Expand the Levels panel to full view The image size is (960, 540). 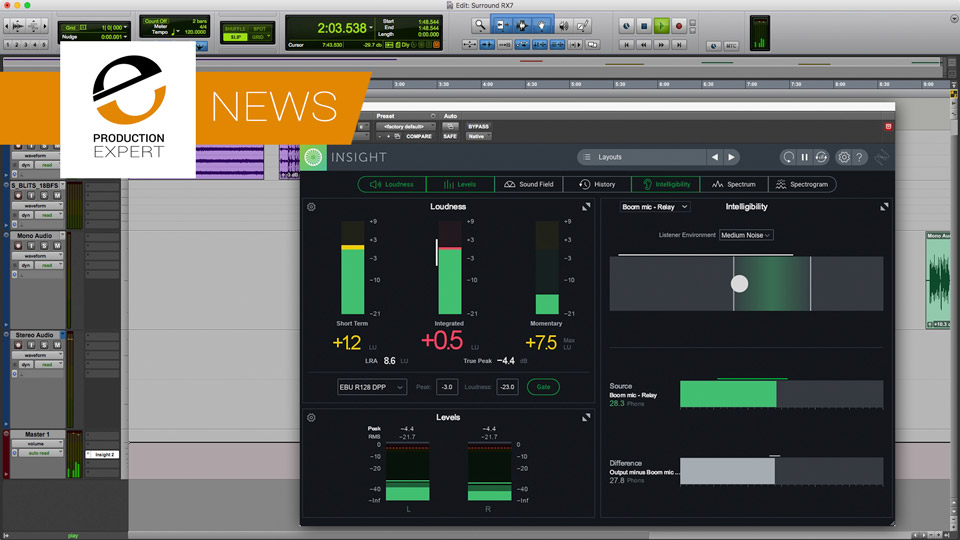click(x=586, y=418)
